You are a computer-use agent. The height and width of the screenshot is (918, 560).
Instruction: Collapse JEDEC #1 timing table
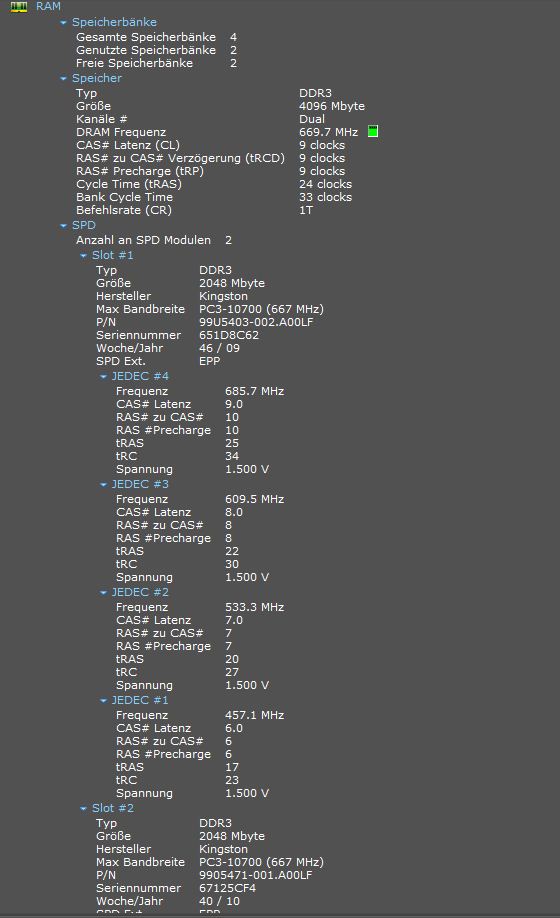coord(103,700)
